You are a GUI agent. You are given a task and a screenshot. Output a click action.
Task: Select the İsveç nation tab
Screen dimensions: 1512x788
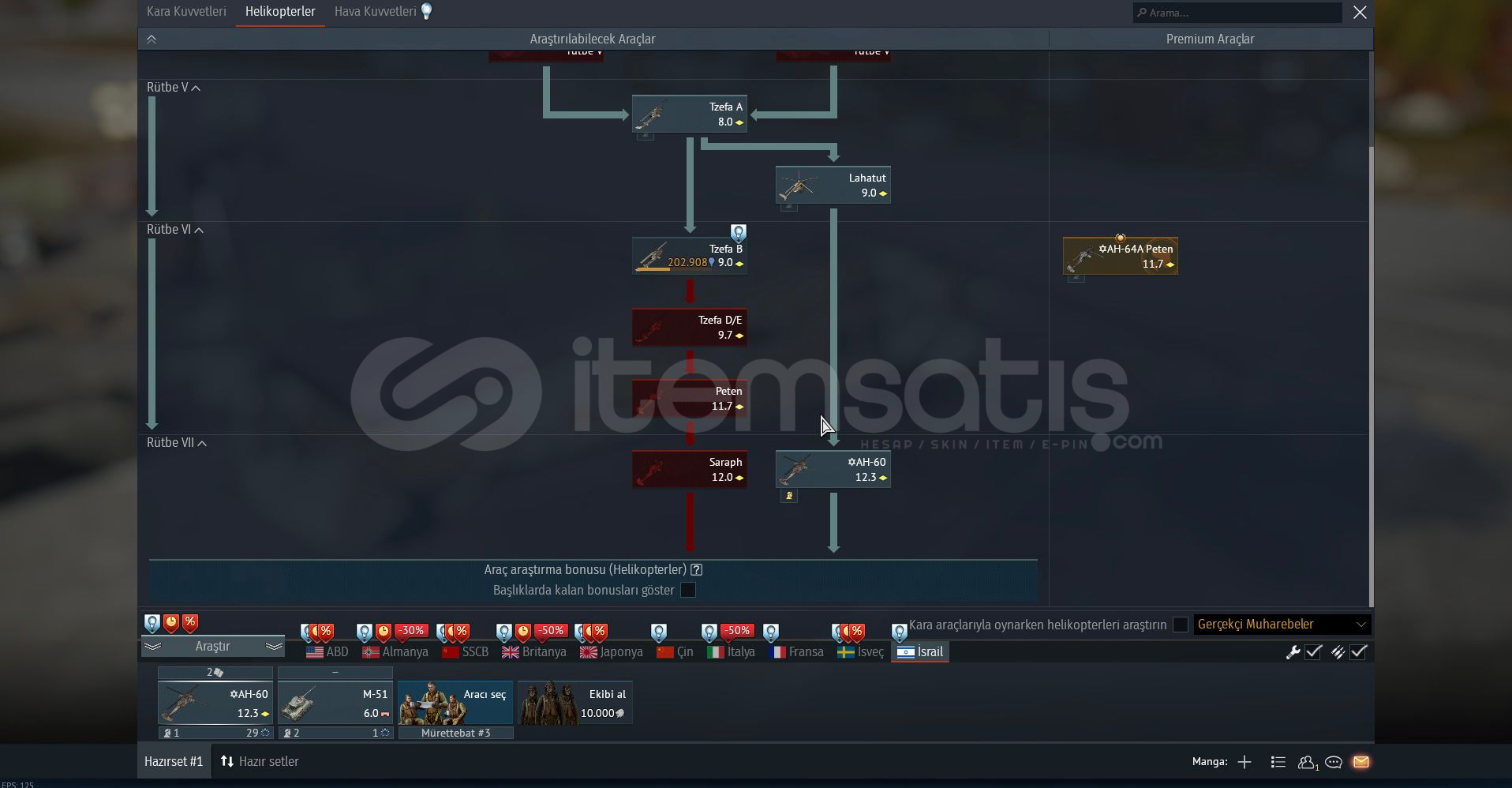coord(861,652)
